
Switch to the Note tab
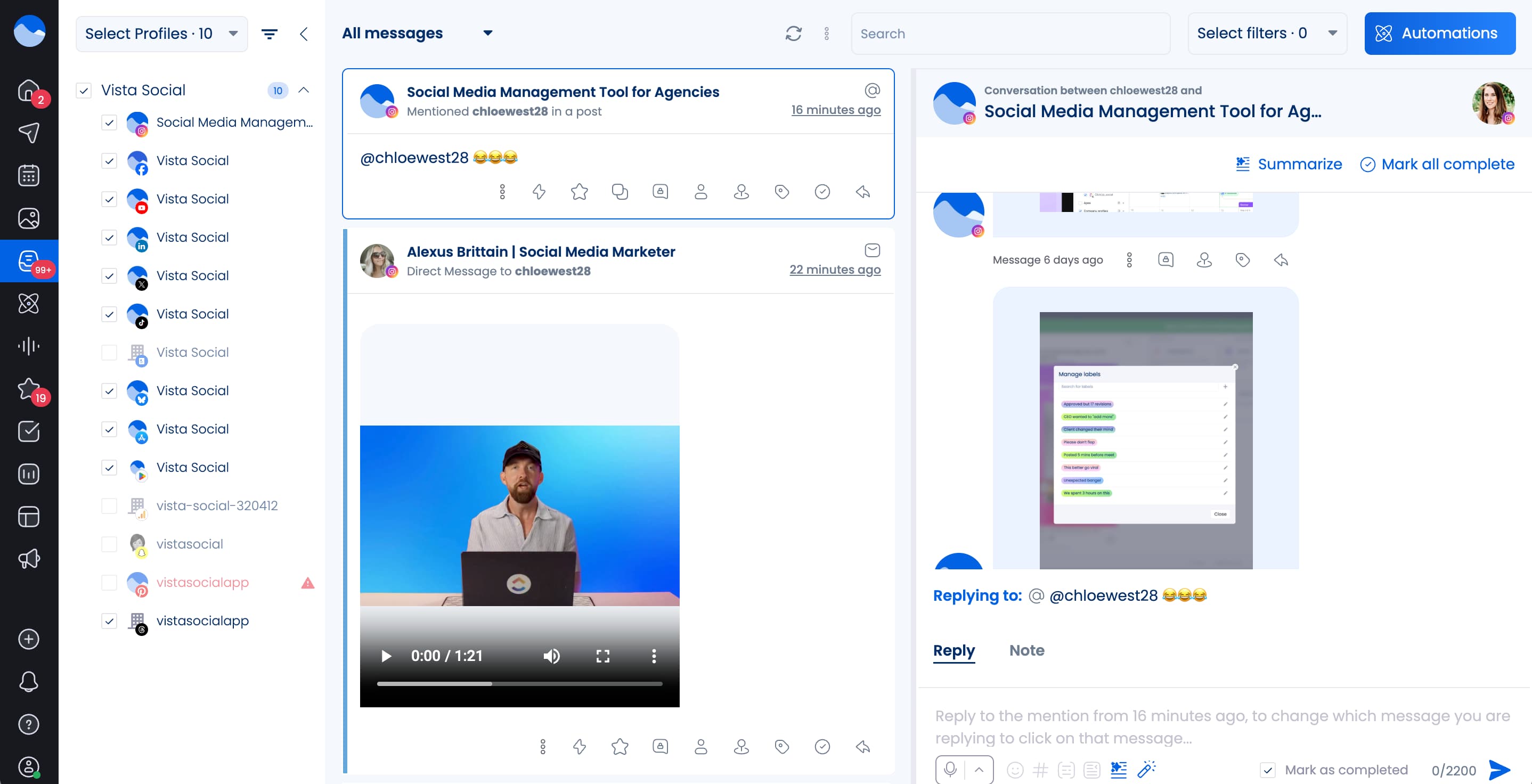1026,650
